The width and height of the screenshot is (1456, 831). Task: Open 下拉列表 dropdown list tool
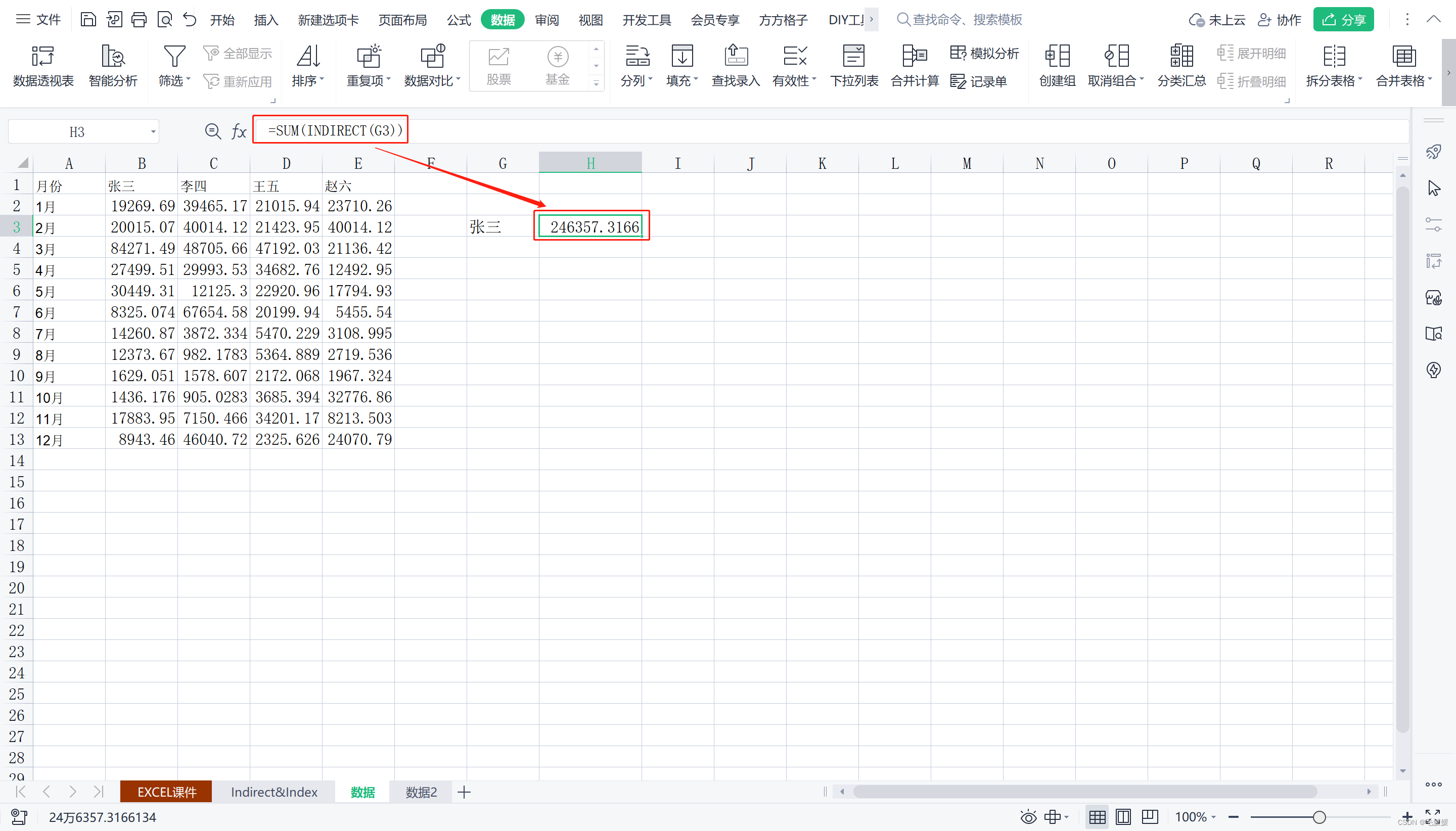[854, 66]
